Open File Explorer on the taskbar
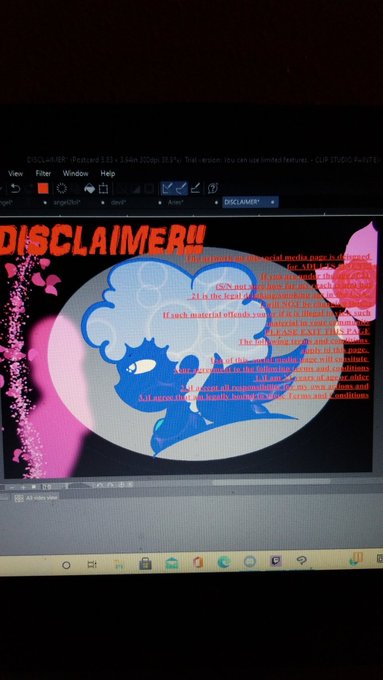The image size is (383, 680). (118, 564)
